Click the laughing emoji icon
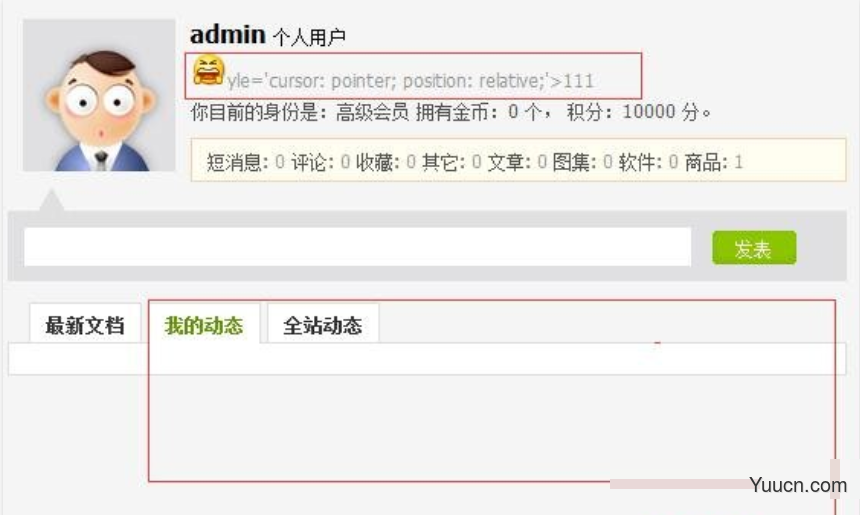860x515 pixels. pos(208,70)
